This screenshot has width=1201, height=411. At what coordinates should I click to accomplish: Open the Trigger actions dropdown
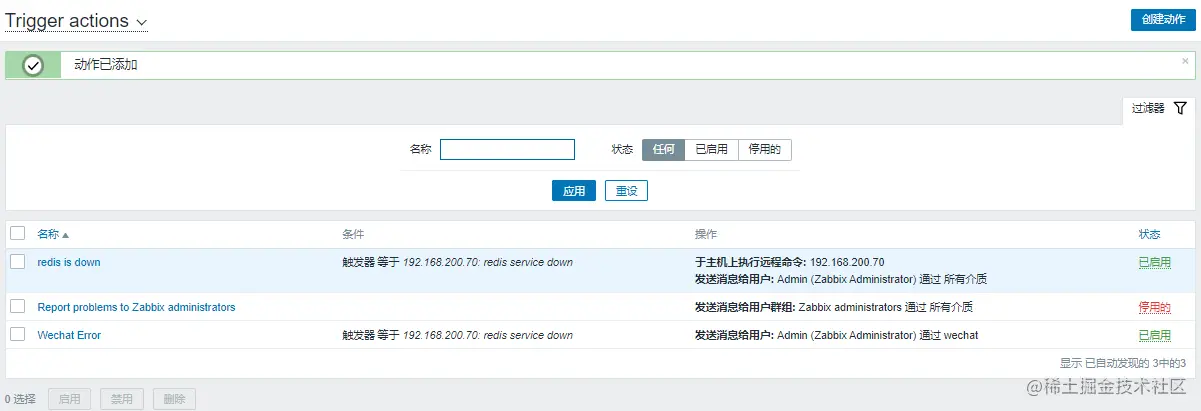click(76, 21)
